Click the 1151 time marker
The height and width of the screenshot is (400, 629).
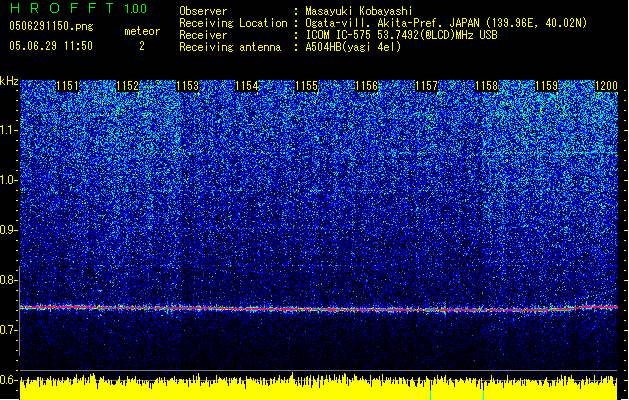(x=67, y=86)
